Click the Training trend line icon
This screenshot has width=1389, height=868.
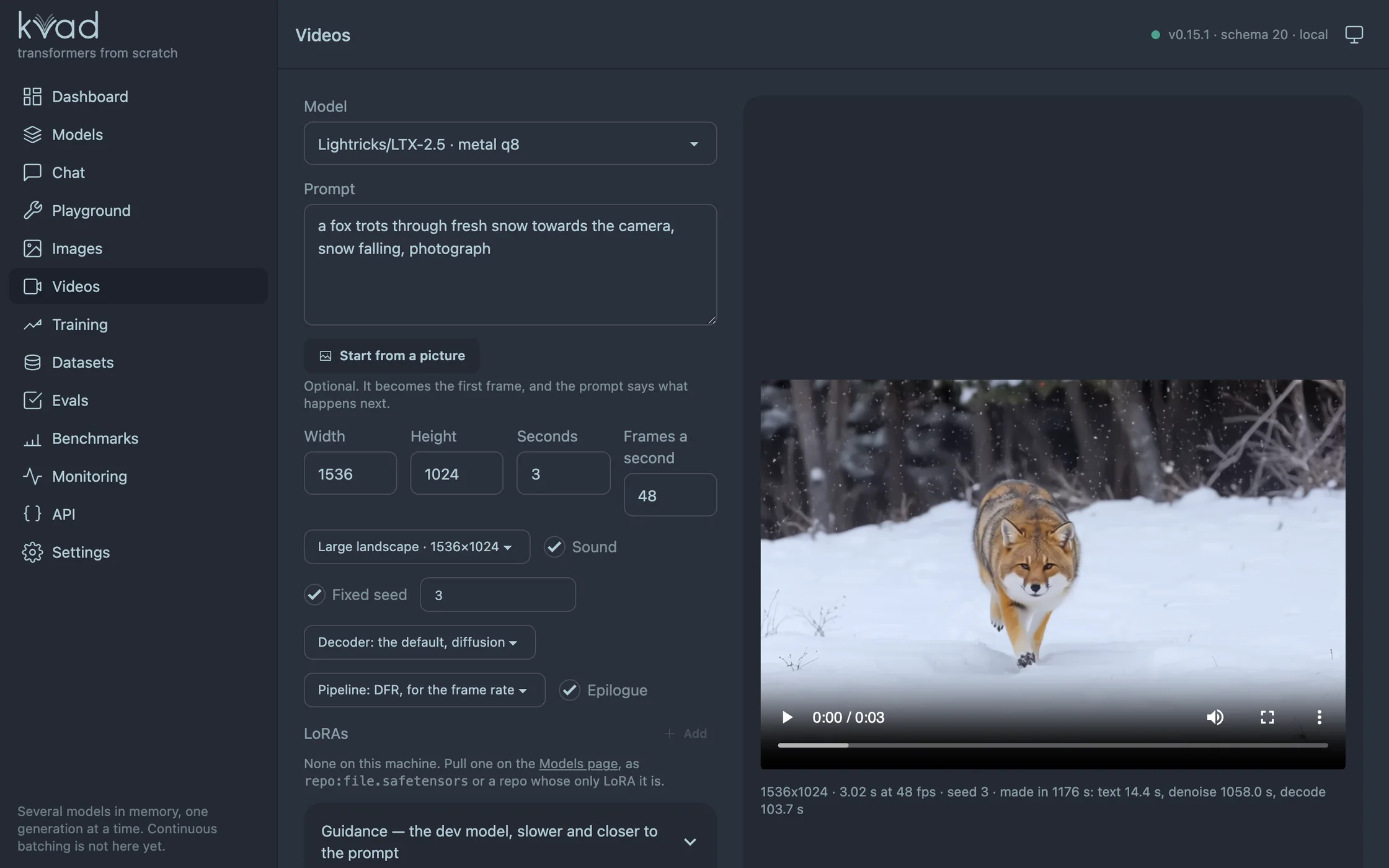(x=32, y=324)
